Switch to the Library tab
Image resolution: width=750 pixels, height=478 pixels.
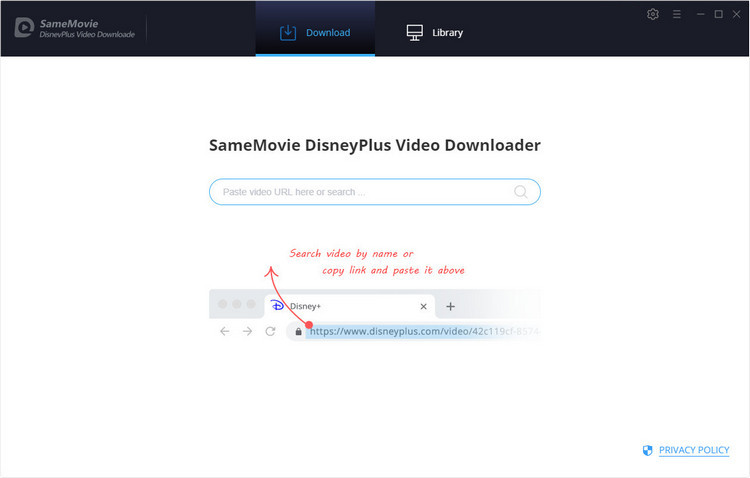(x=434, y=33)
